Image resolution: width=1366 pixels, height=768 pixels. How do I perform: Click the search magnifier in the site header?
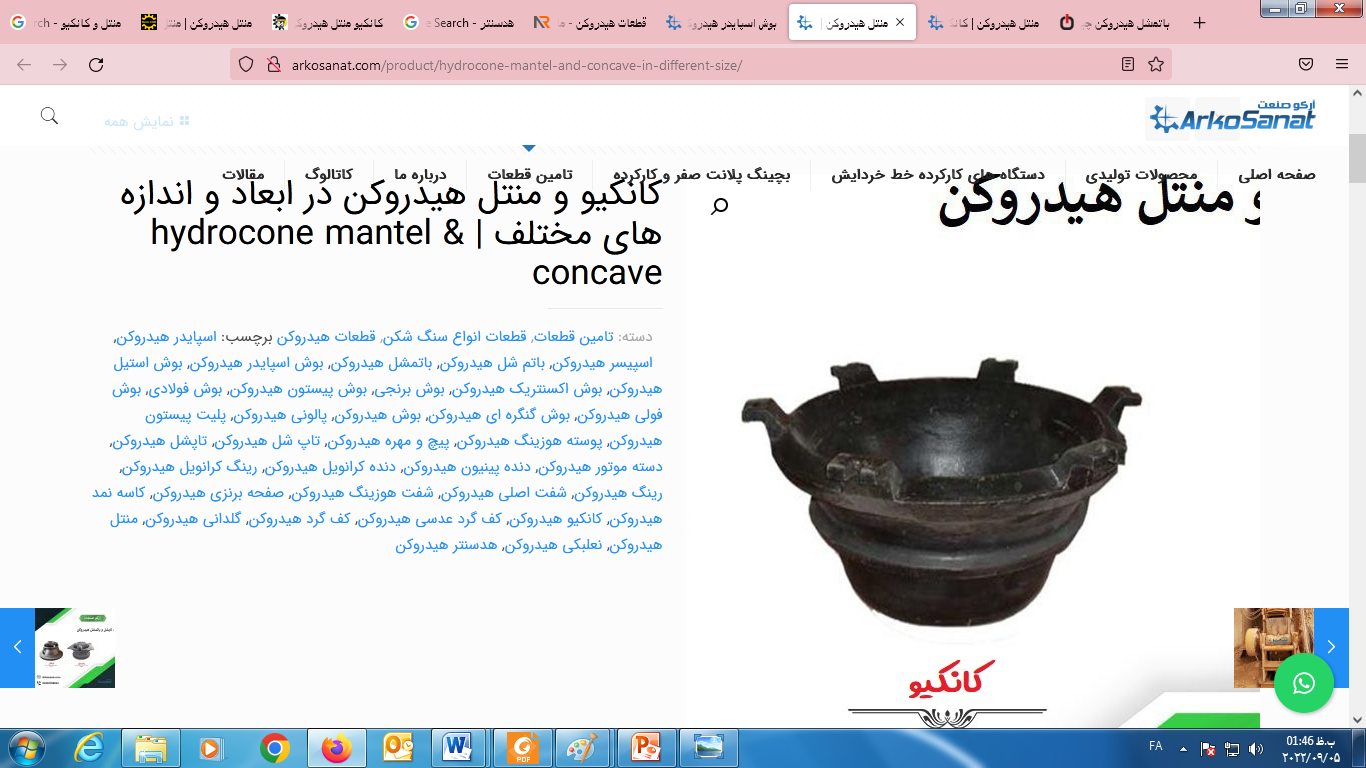tap(49, 116)
